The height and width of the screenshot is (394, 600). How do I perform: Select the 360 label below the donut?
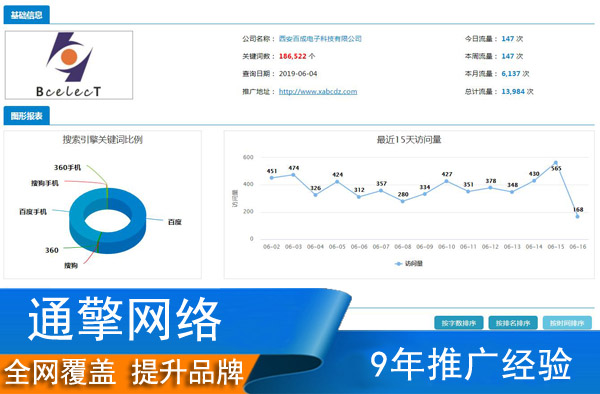click(x=52, y=250)
